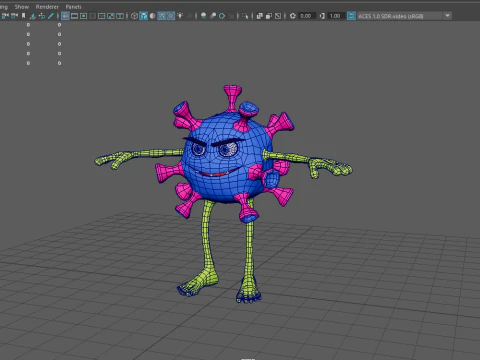
Task: Click the view transform dropdown arrow
Action: click(x=447, y=16)
